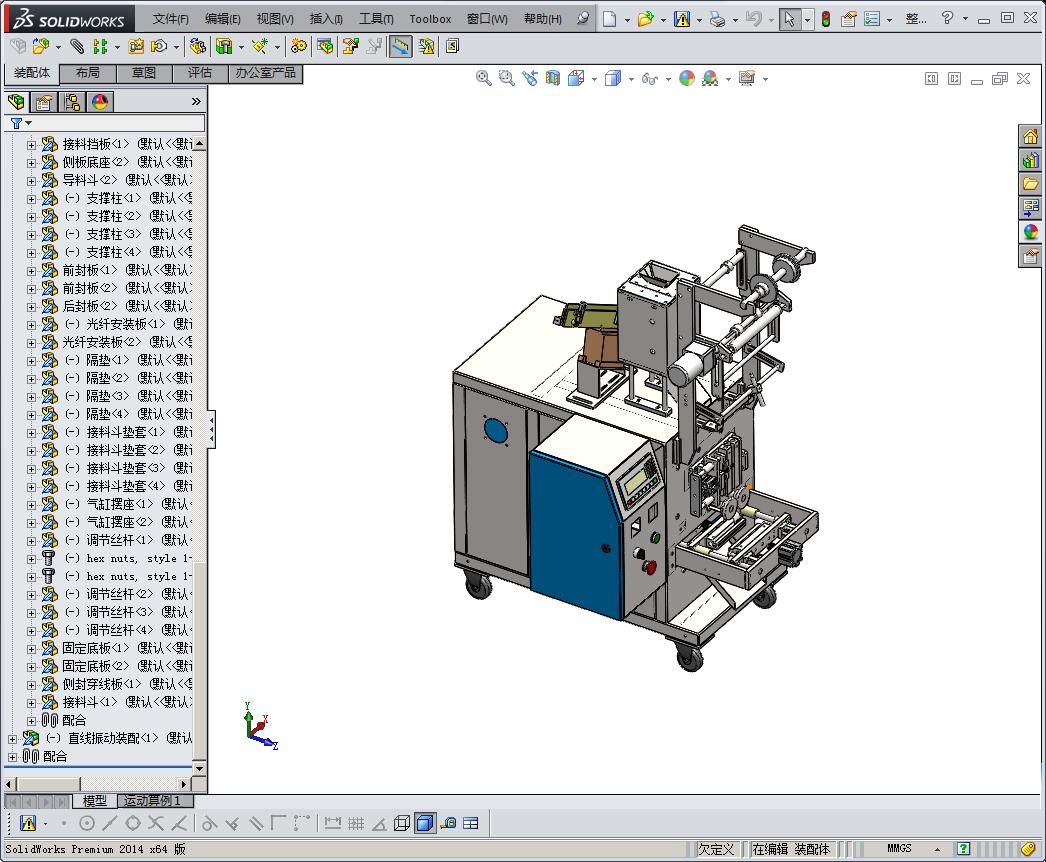Click the Measure tape icon in bottom toolbar
This screenshot has width=1046, height=862.
[x=448, y=823]
